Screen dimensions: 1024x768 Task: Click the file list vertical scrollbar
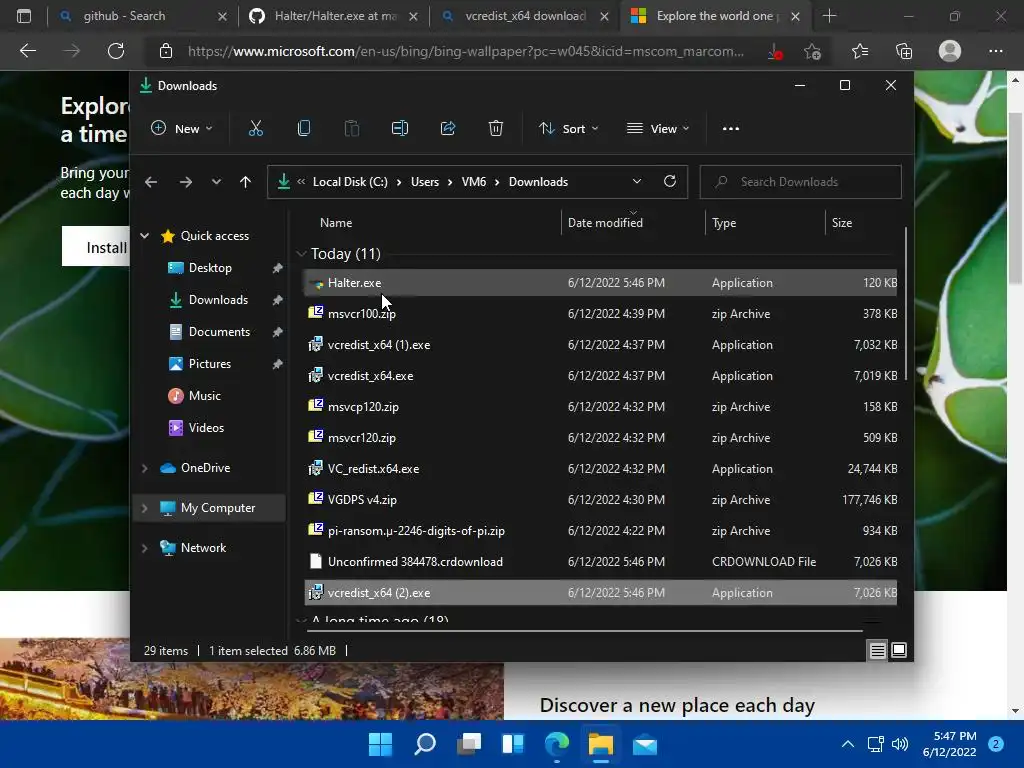(906, 304)
